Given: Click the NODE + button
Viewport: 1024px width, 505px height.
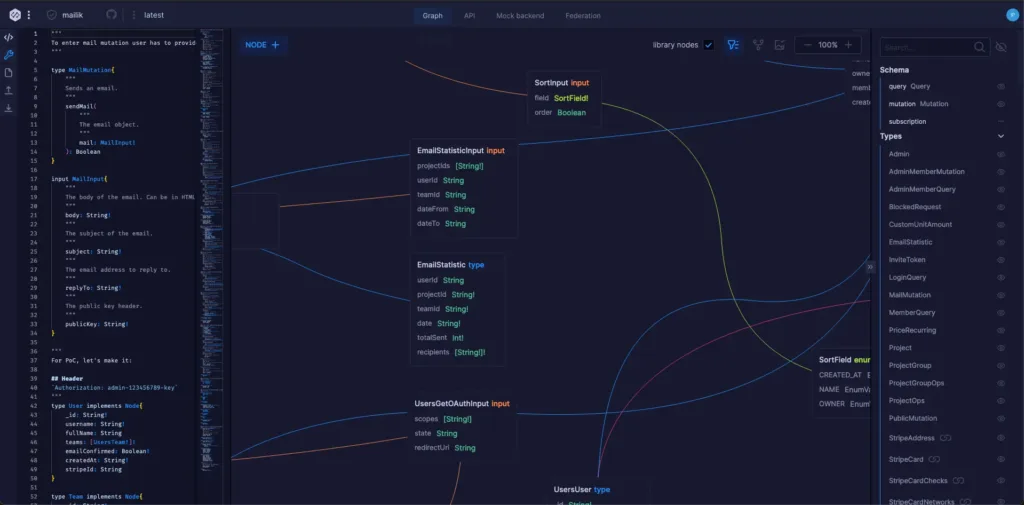Looking at the screenshot, I should pyautogui.click(x=262, y=45).
